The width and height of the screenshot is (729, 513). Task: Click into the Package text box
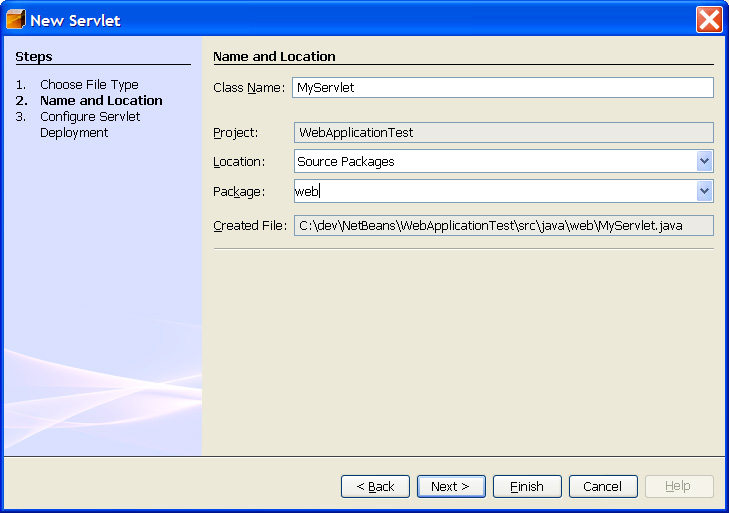point(494,191)
